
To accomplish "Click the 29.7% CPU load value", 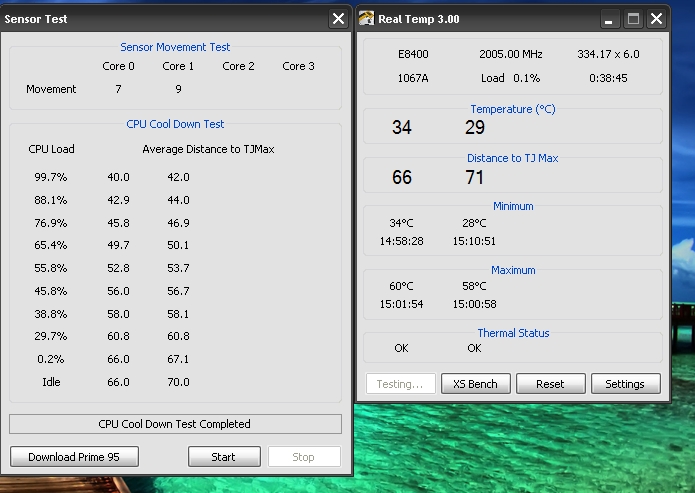I will point(51,336).
